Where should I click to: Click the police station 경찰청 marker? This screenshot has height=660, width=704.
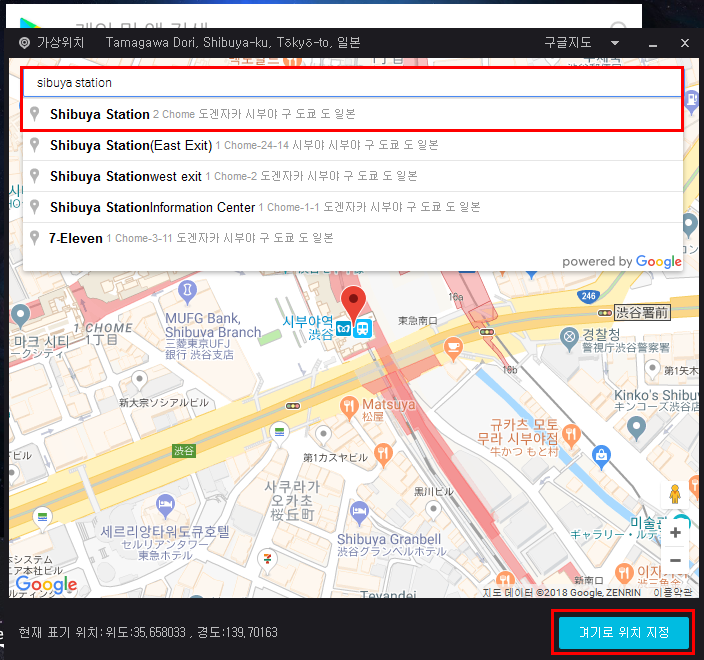tap(569, 339)
